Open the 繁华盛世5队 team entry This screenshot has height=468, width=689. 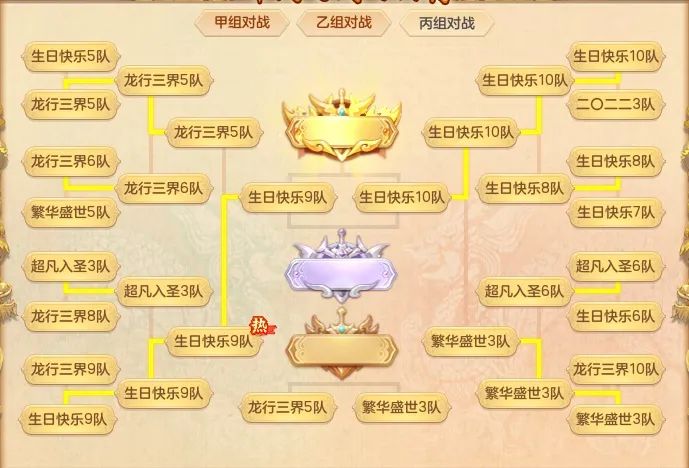(x=71, y=213)
